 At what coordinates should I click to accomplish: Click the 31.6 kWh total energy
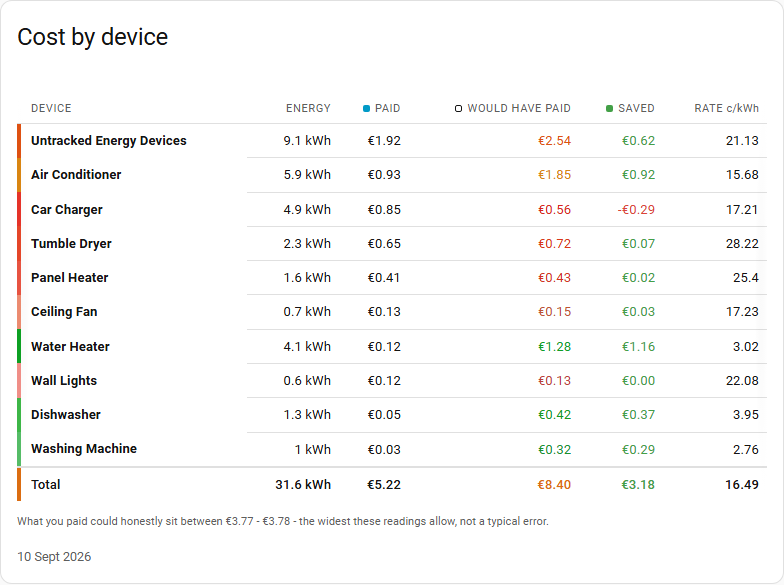[x=303, y=484]
